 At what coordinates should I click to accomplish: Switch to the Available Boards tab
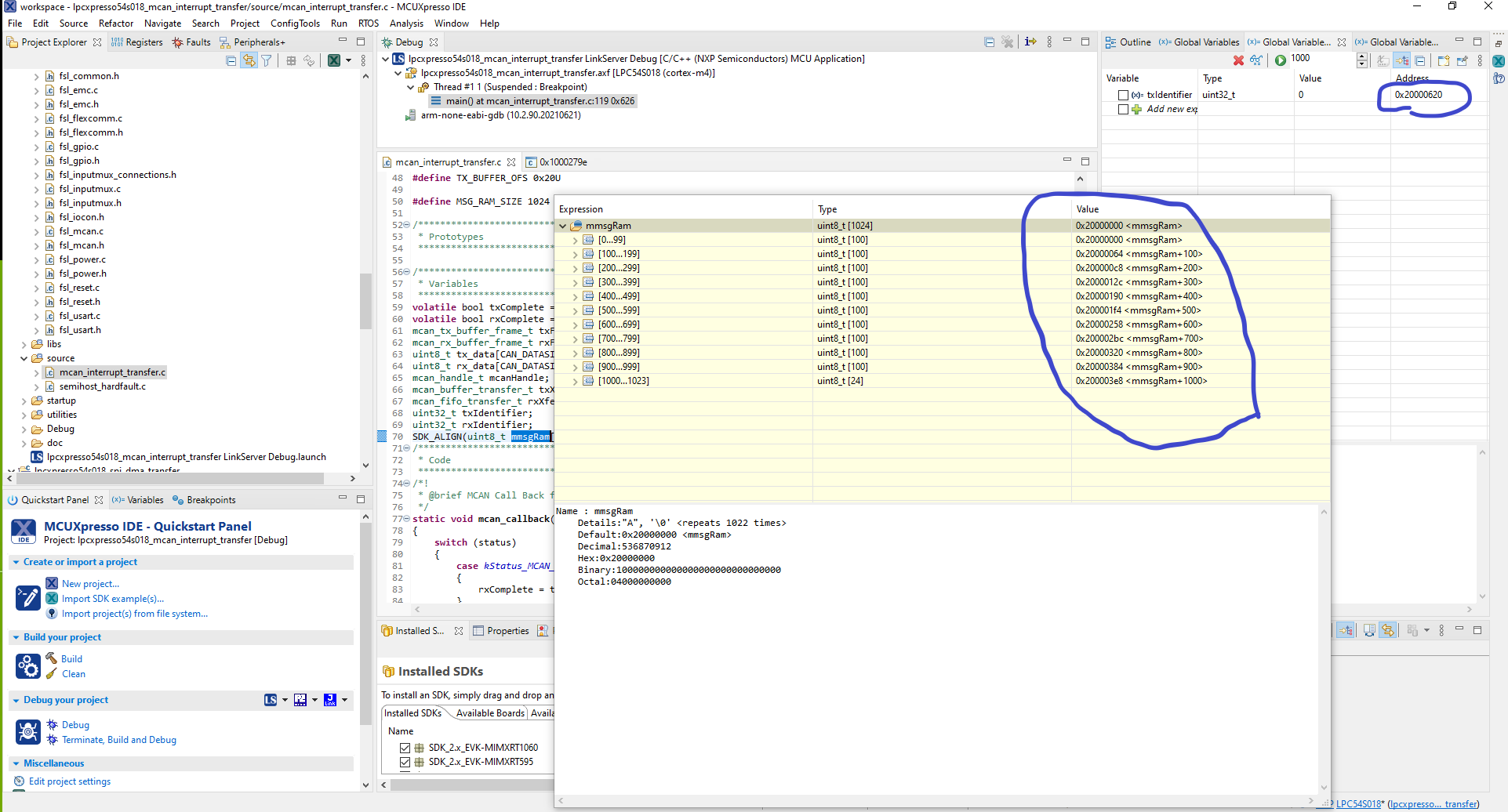tap(490, 713)
